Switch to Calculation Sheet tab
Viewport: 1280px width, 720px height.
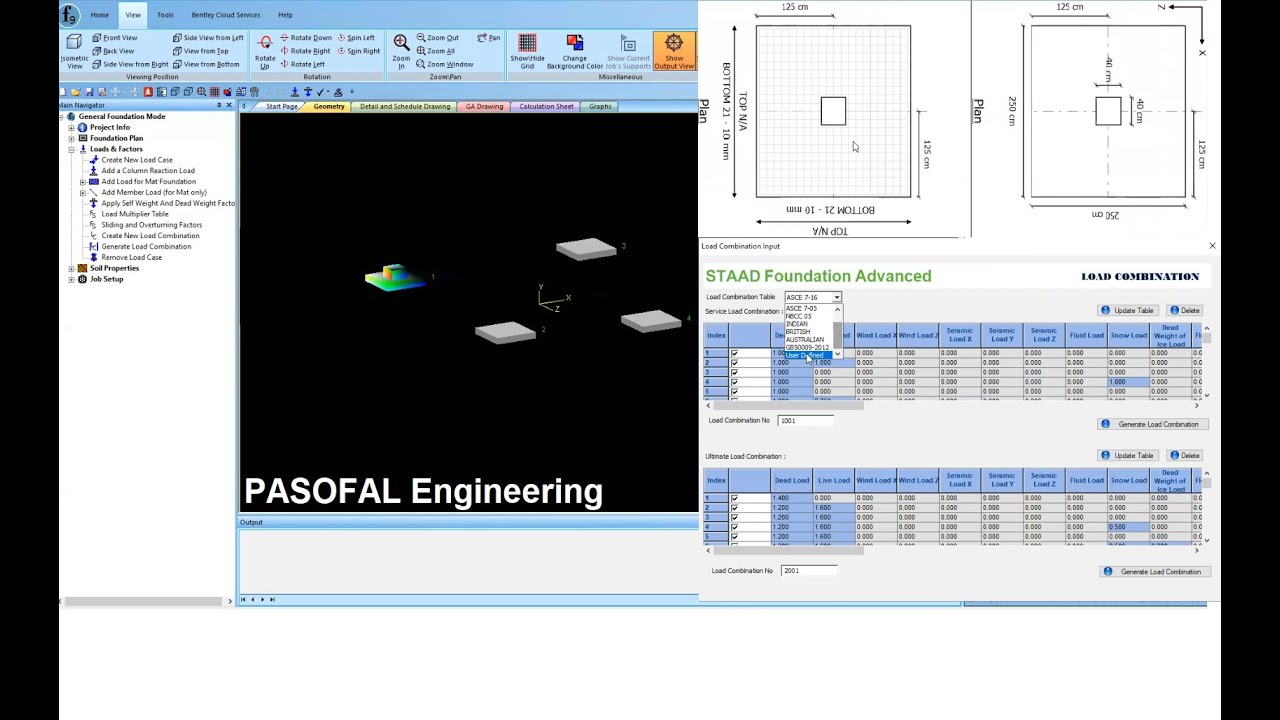[x=546, y=106]
